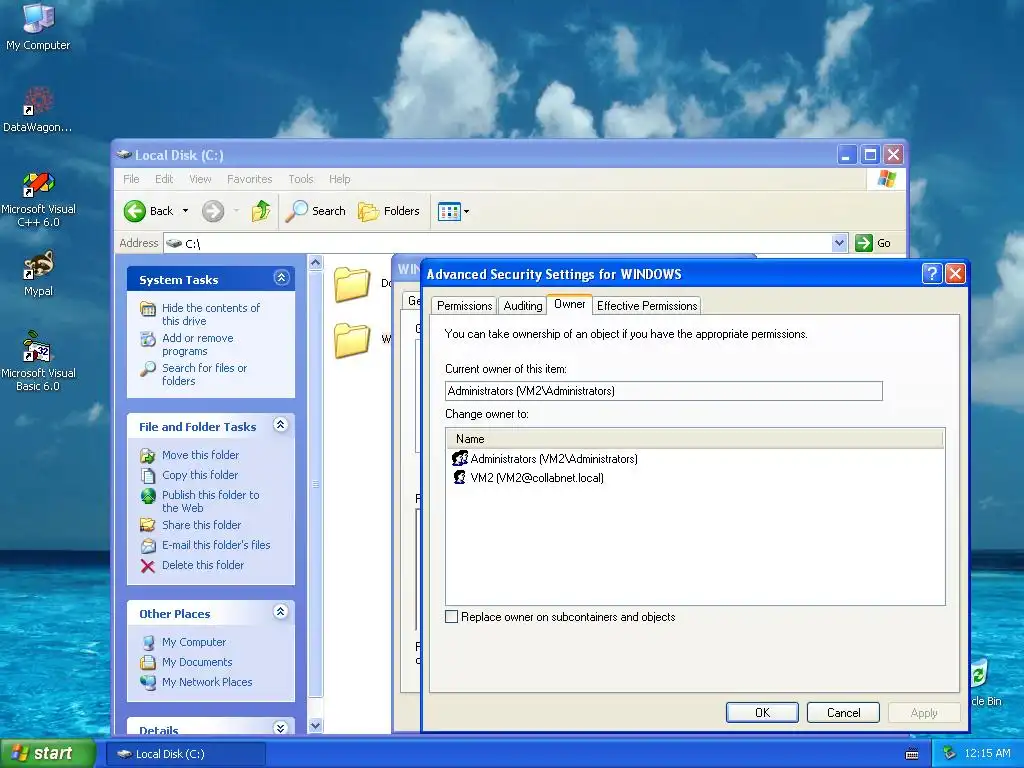The image size is (1024, 768).
Task: Click Local Disk (C:) taskbar button
Action: 185,754
